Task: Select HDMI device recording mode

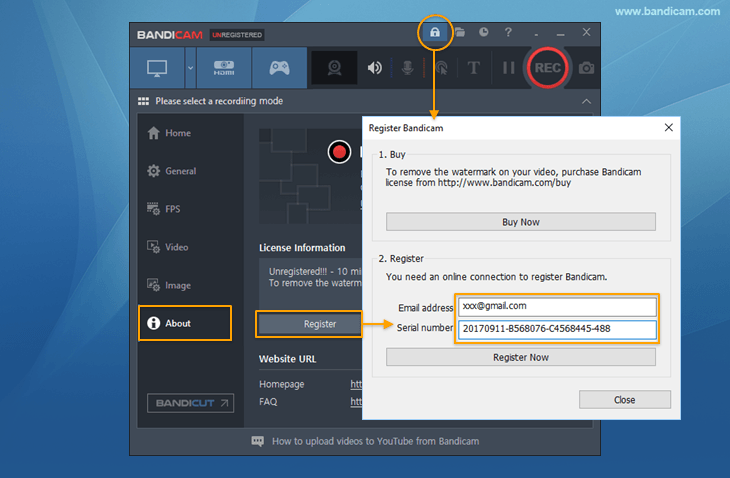Action: [x=224, y=68]
